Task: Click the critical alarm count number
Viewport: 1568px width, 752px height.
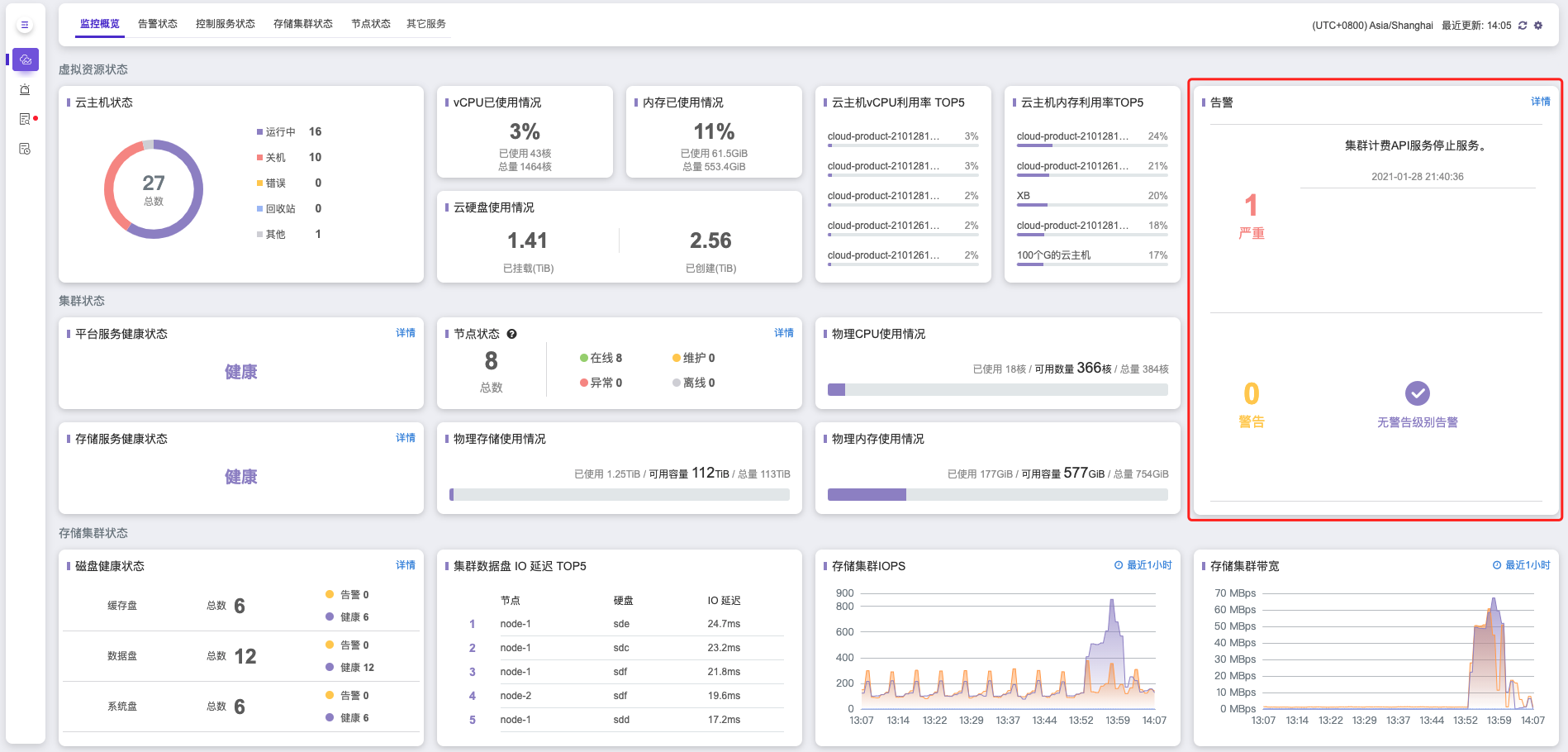Action: pos(1251,205)
